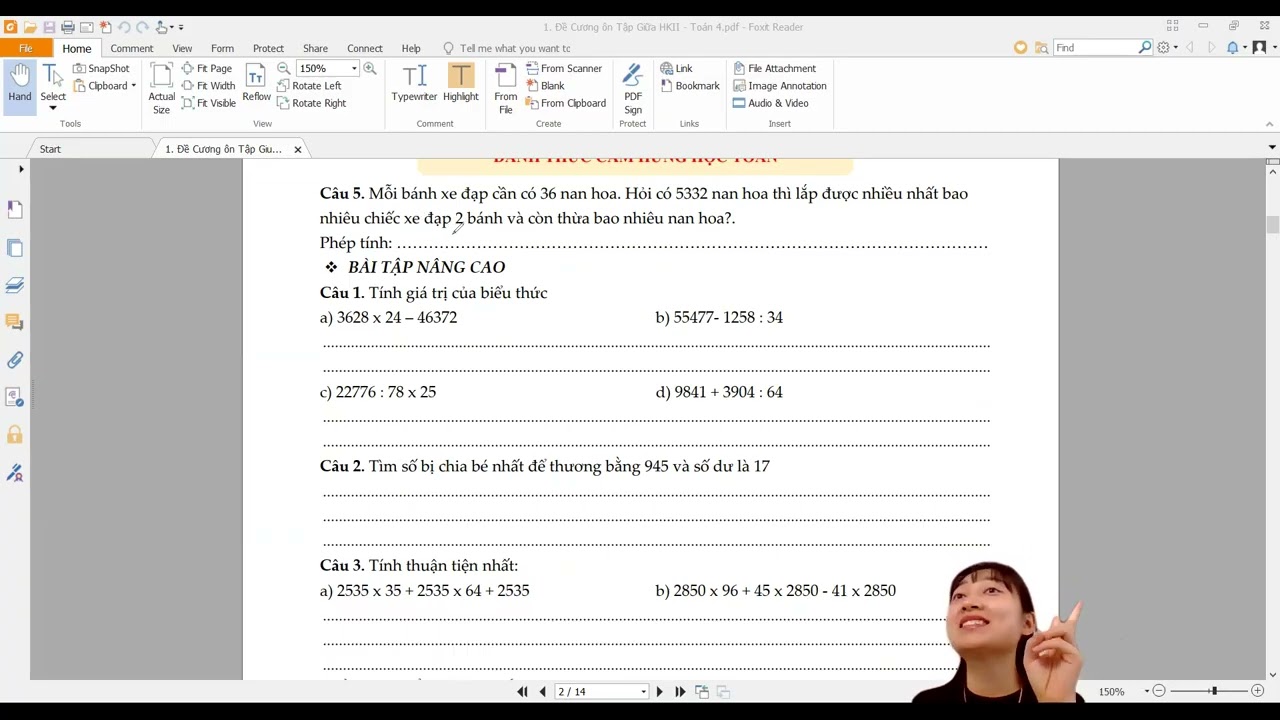This screenshot has width=1280, height=720.
Task: Open the advanced folder search icon
Action: coord(1041,47)
